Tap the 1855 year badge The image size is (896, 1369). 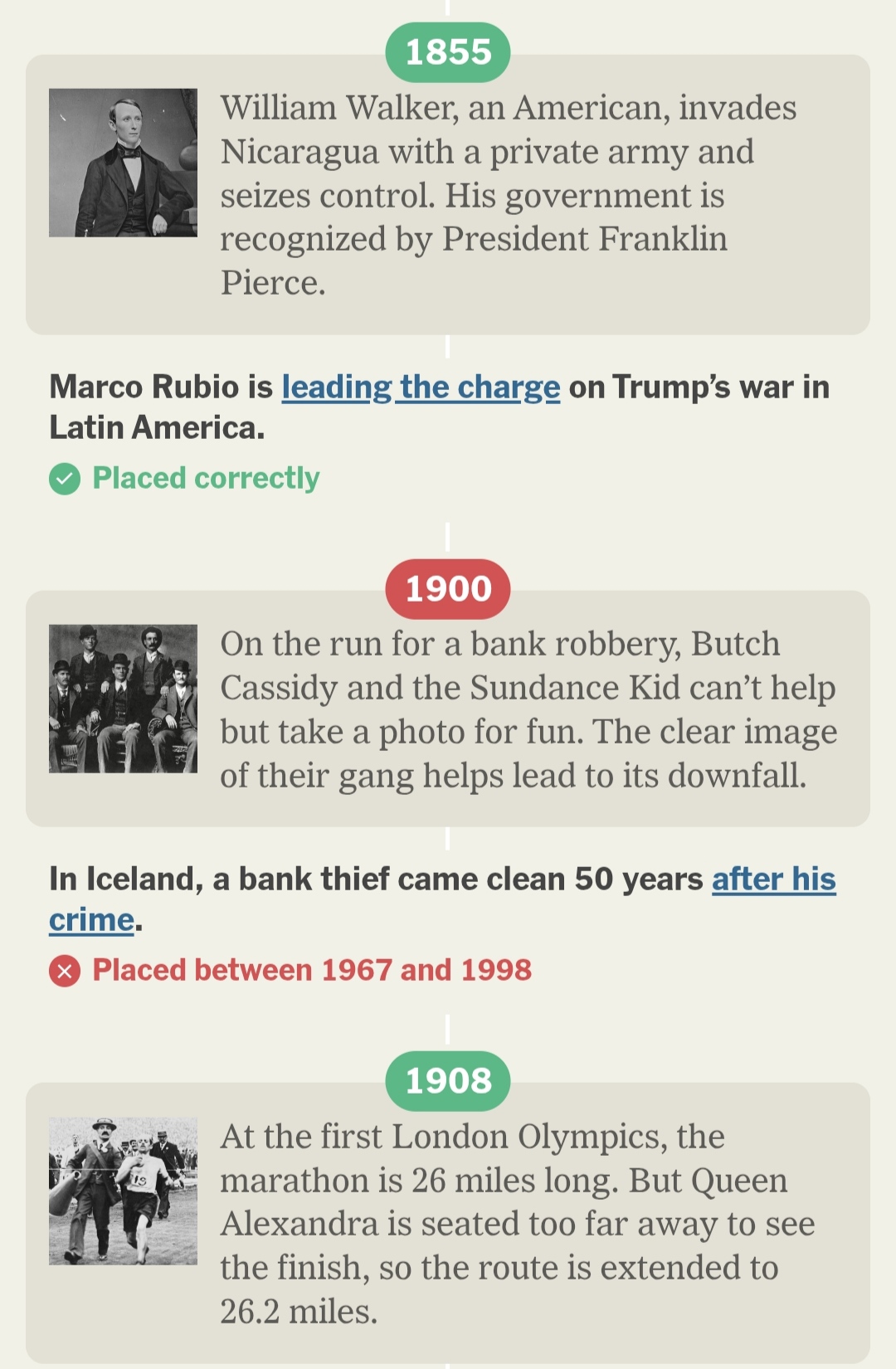click(448, 52)
